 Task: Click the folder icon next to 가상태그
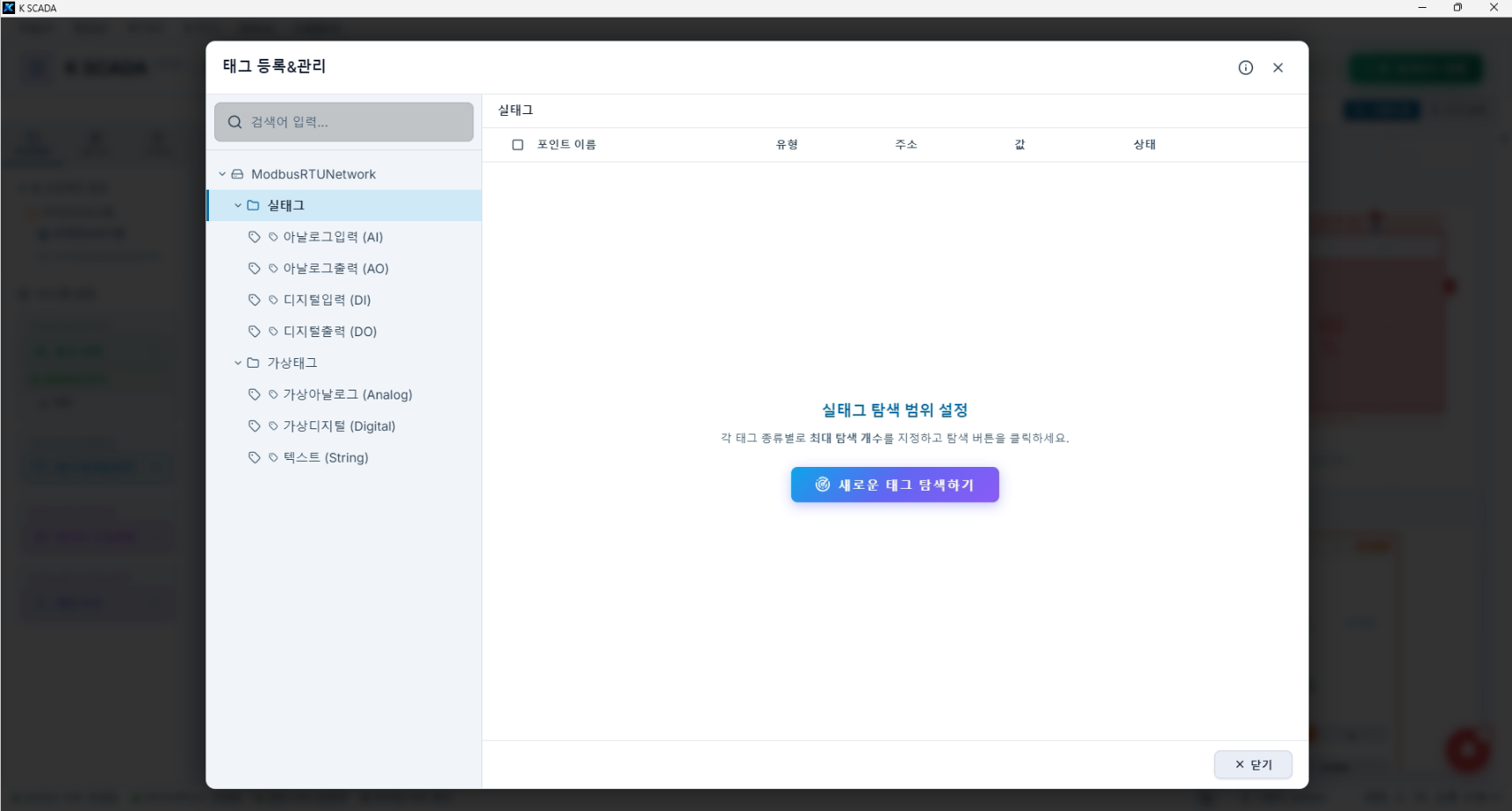[253, 362]
